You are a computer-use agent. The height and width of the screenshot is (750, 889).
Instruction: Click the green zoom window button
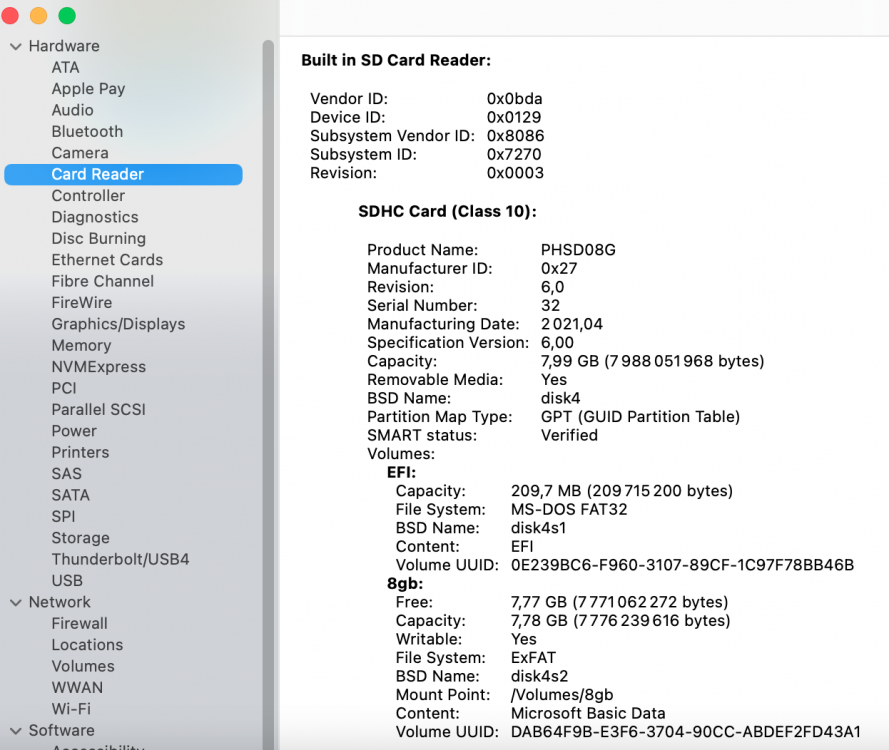pos(67,15)
